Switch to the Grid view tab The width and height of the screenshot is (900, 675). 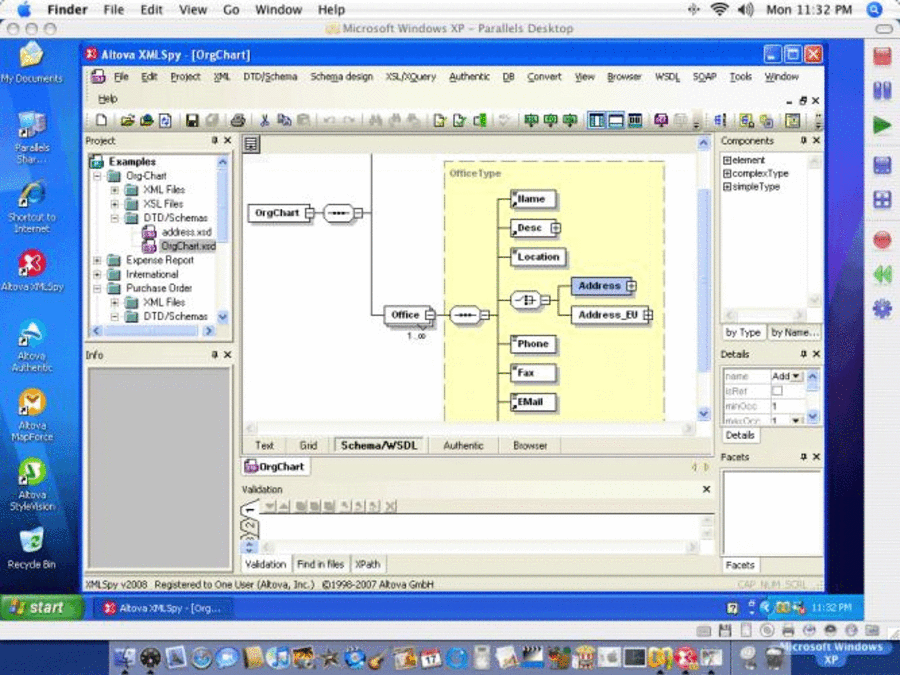[308, 445]
